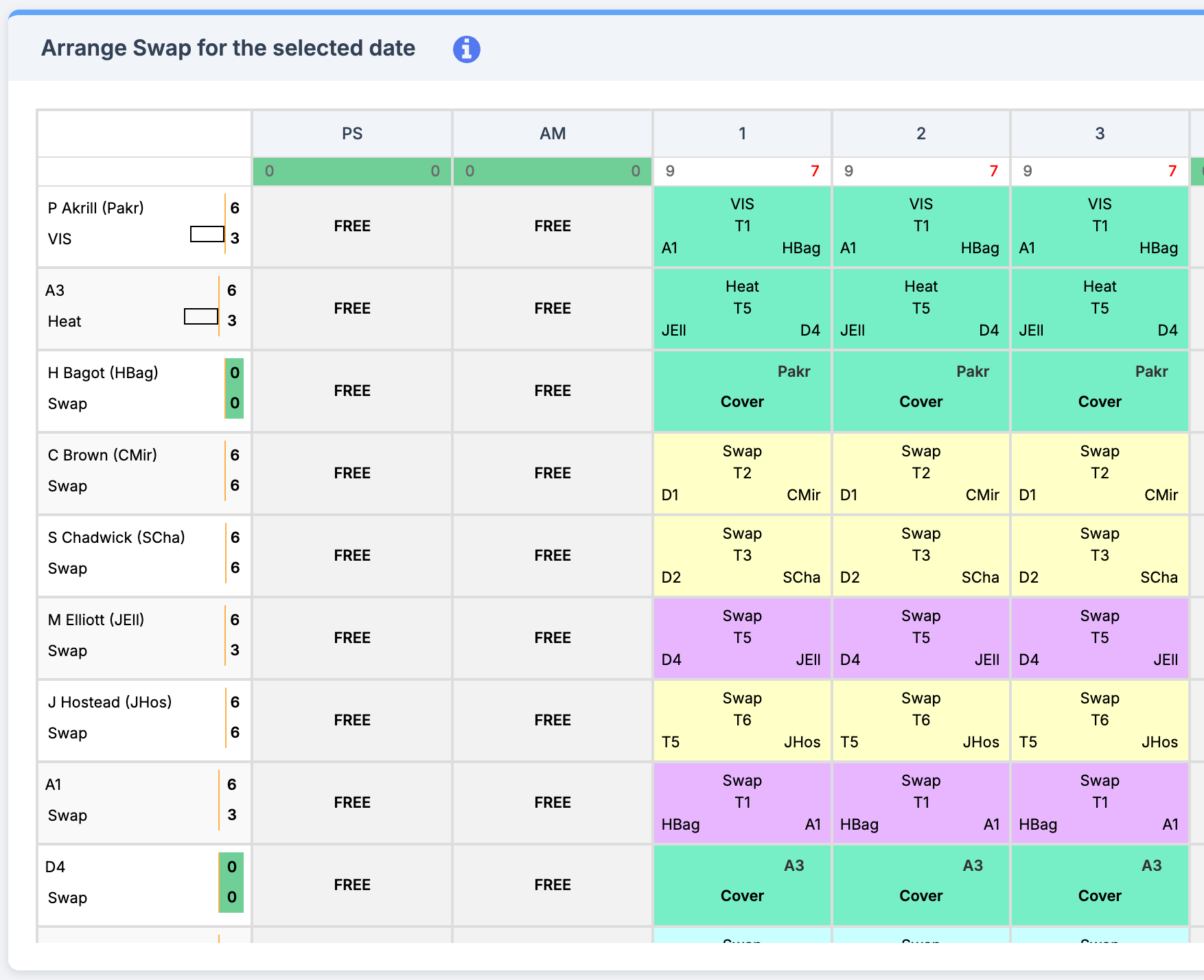The height and width of the screenshot is (980, 1204).
Task: Click M Elliott's purple Swap T5 cell, period 3
Action: click(x=1099, y=638)
